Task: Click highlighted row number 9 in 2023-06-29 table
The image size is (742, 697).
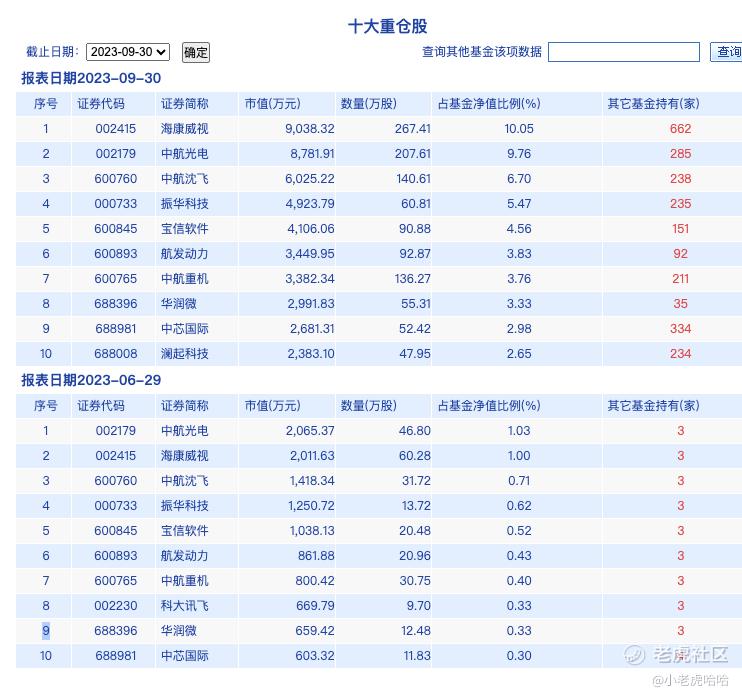Action: (46, 631)
